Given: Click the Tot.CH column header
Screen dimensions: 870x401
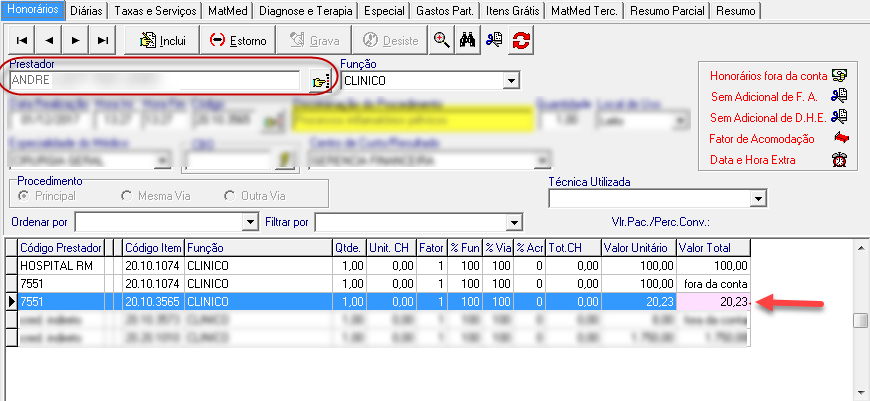Looking at the screenshot, I should tap(574, 248).
